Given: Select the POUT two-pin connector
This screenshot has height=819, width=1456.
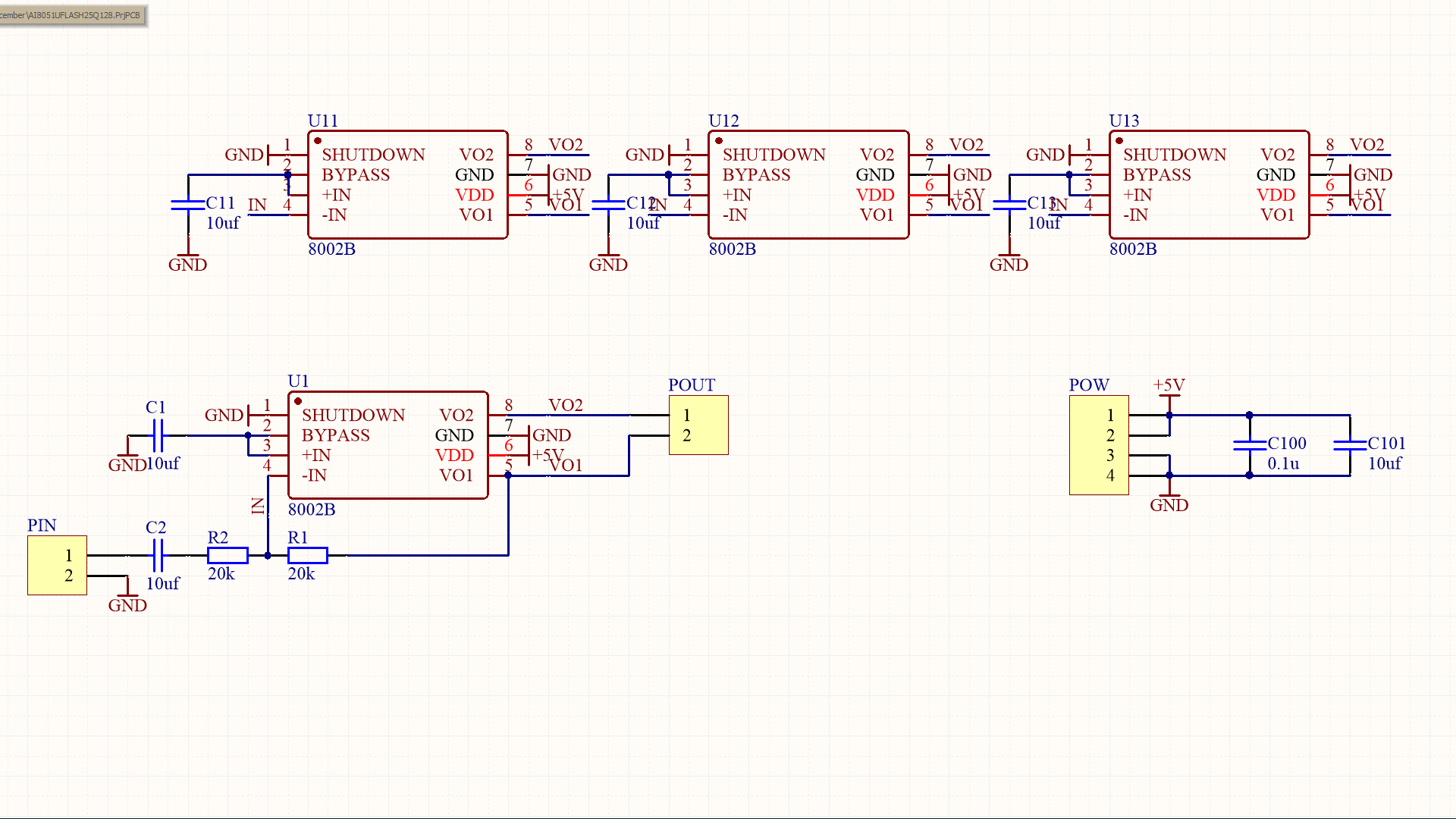Looking at the screenshot, I should (x=698, y=425).
